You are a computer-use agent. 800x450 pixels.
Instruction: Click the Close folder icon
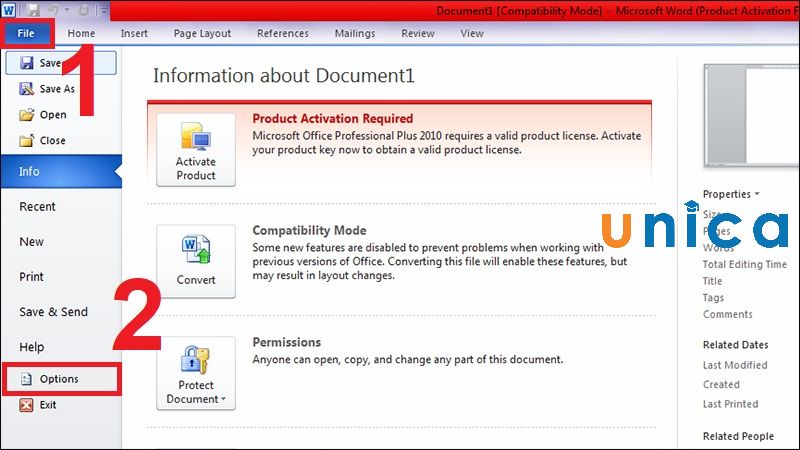26,140
